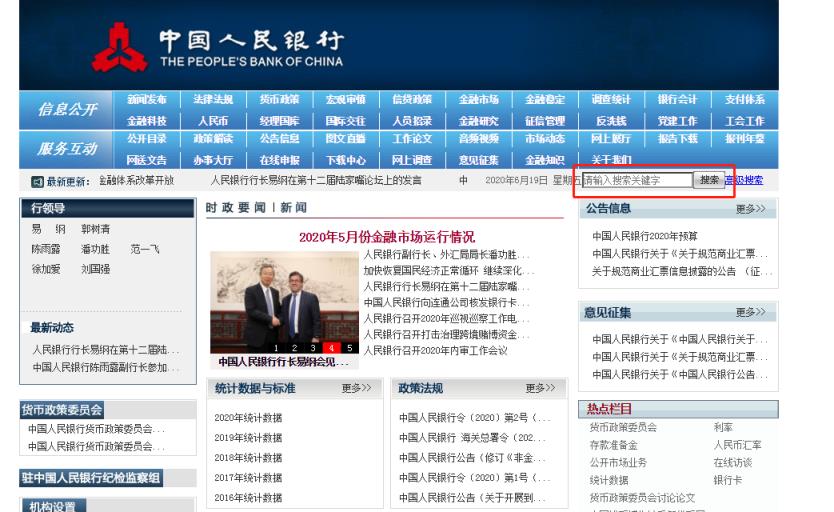Open the 货币政策 navigation item
This screenshot has height=512, width=834.
click(279, 99)
